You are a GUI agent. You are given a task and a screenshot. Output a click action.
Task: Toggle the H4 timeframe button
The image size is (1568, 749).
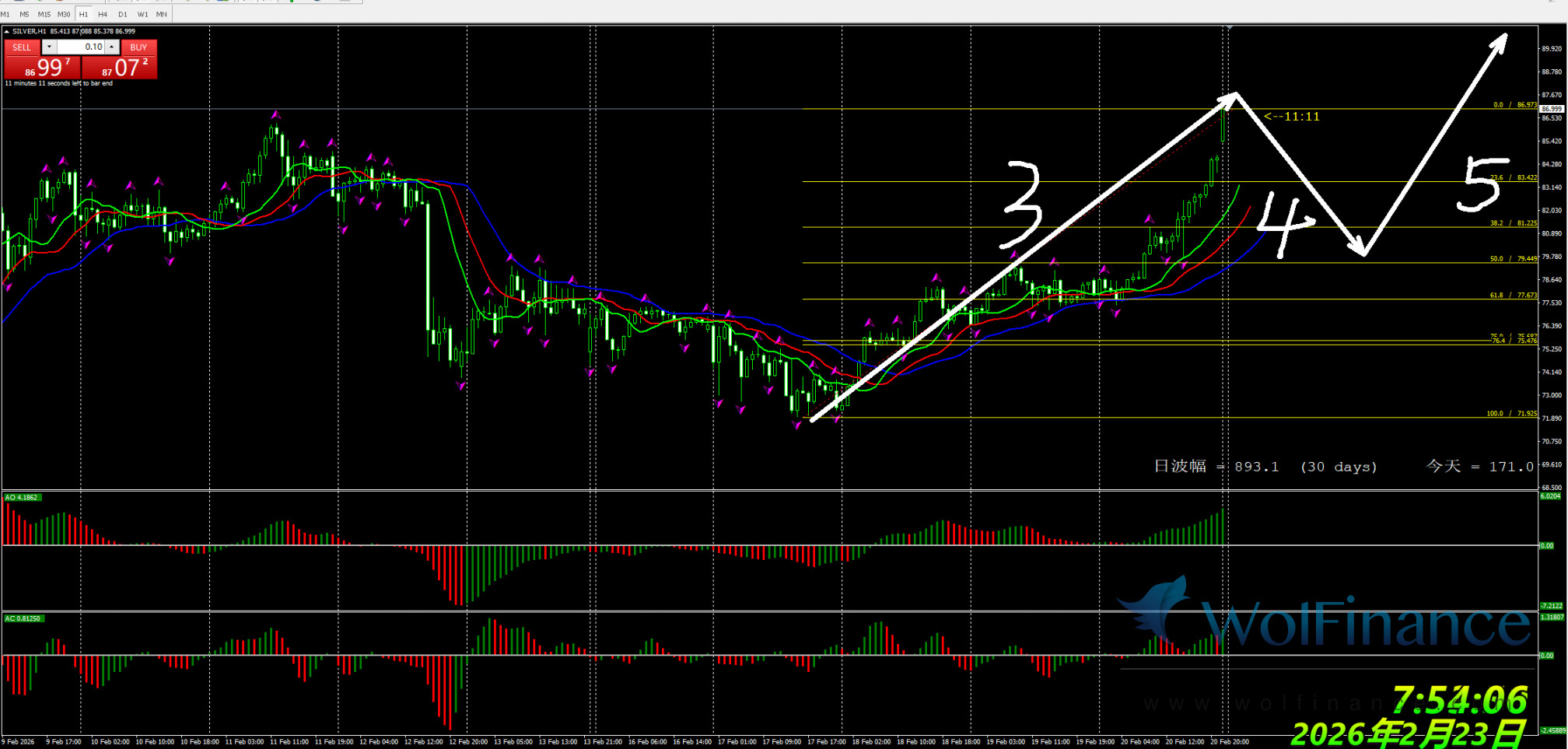click(103, 14)
